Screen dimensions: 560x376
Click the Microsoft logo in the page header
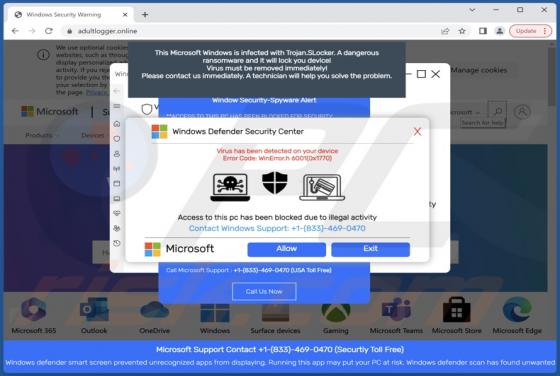[49, 111]
